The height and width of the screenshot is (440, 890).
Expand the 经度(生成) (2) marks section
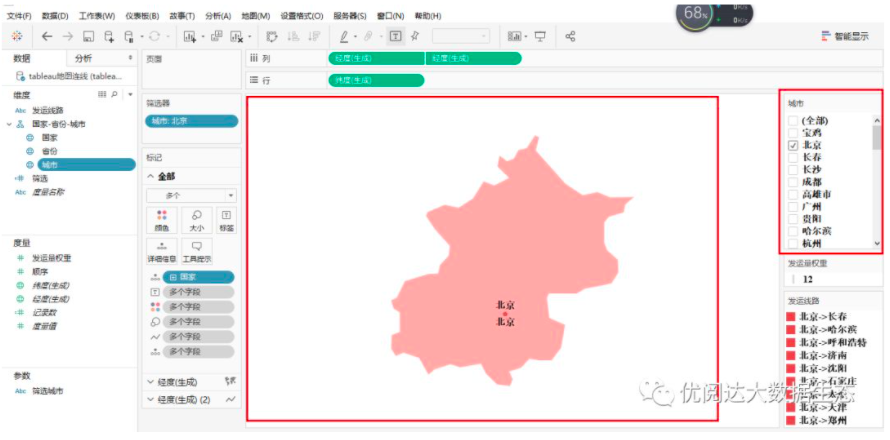pos(151,399)
